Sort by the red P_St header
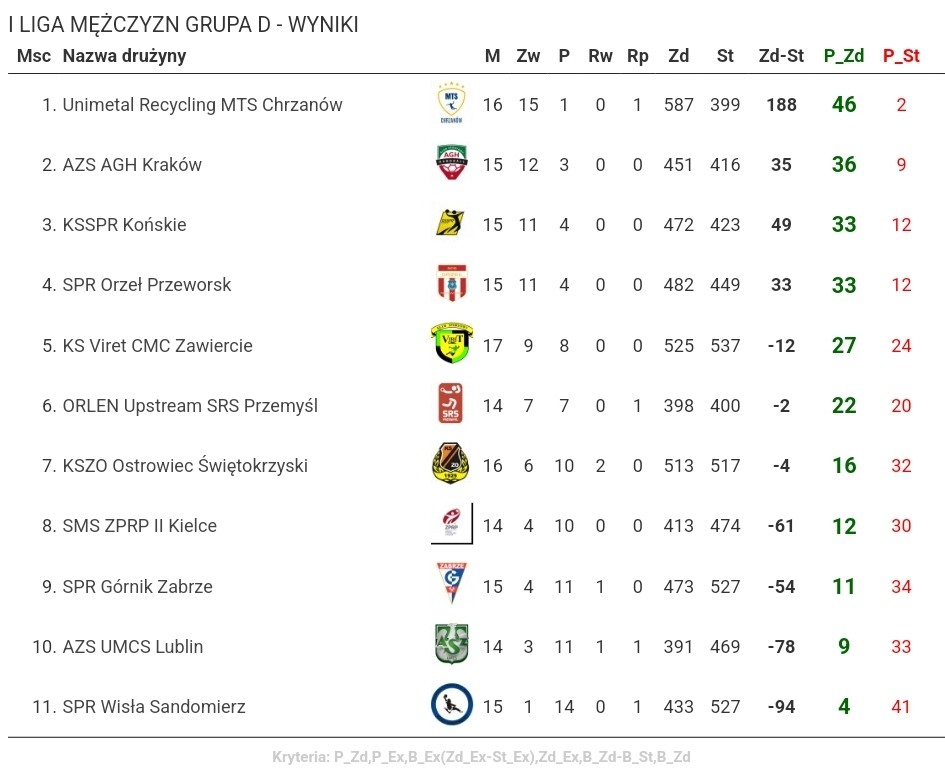Image resolution: width=945 pixels, height=768 pixels. click(x=901, y=56)
